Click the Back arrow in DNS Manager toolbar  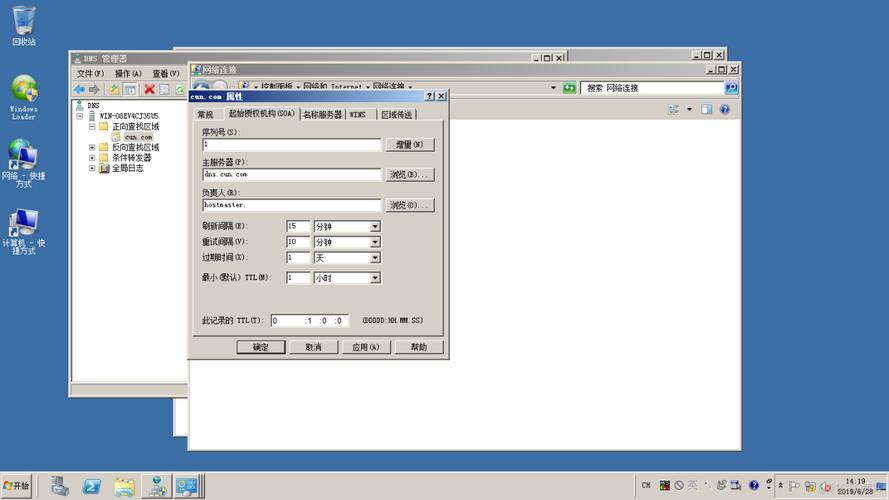click(x=79, y=89)
